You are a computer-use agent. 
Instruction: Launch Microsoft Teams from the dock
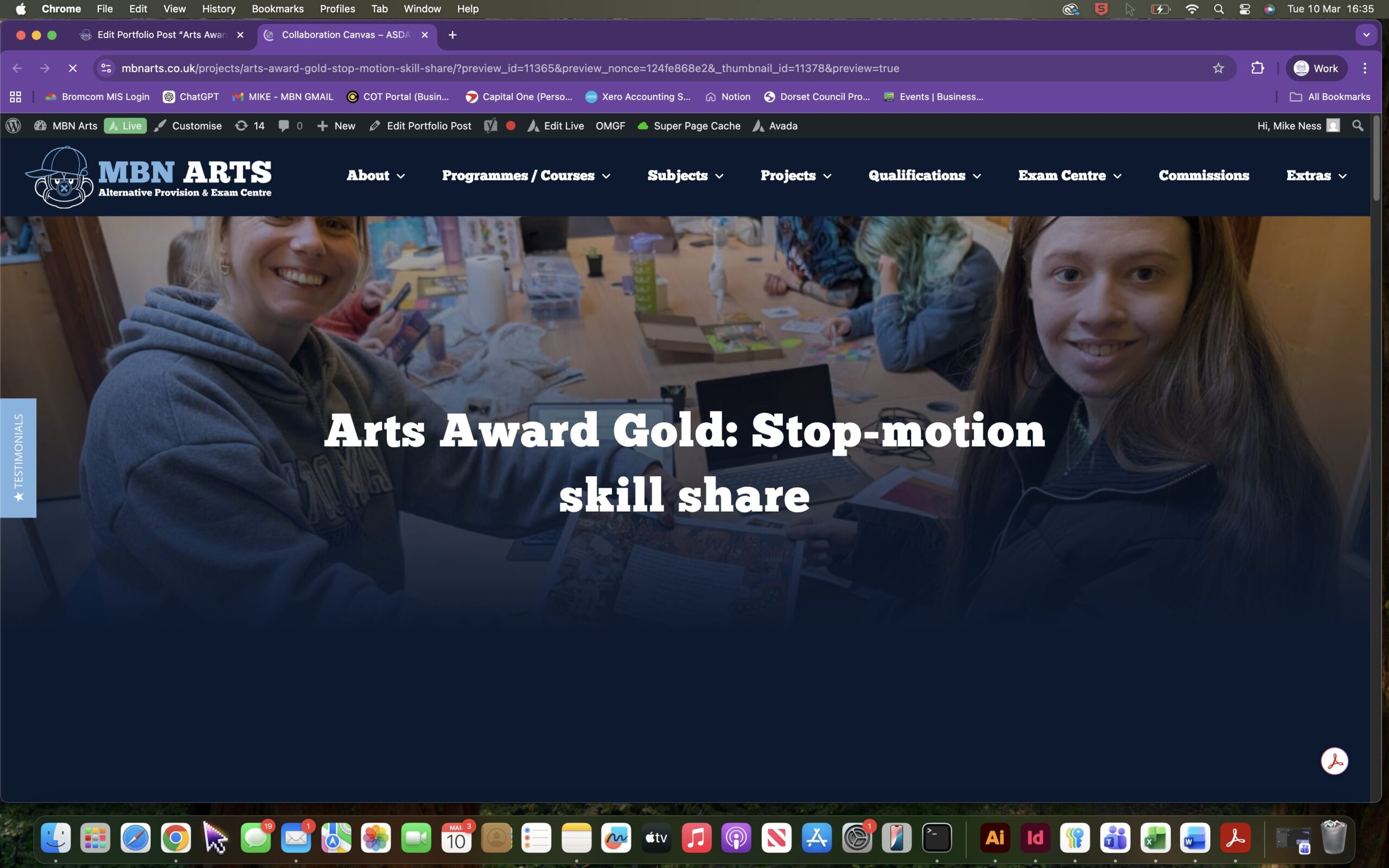(x=1115, y=838)
